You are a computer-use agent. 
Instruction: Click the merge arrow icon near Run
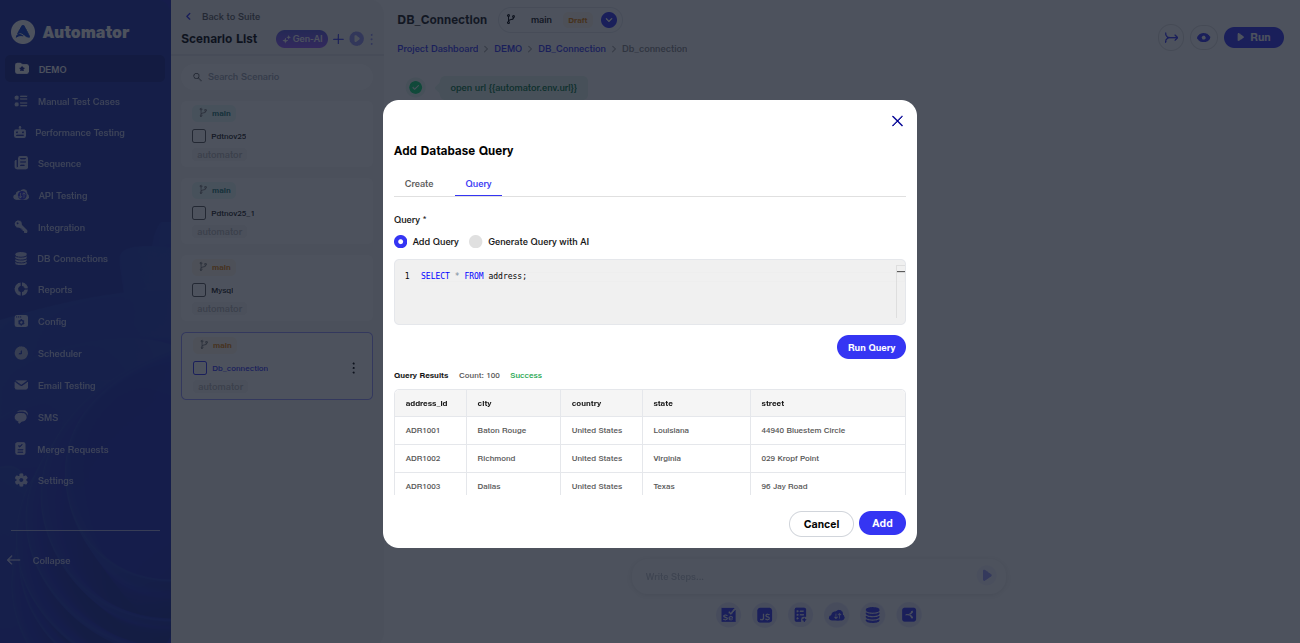1171,37
